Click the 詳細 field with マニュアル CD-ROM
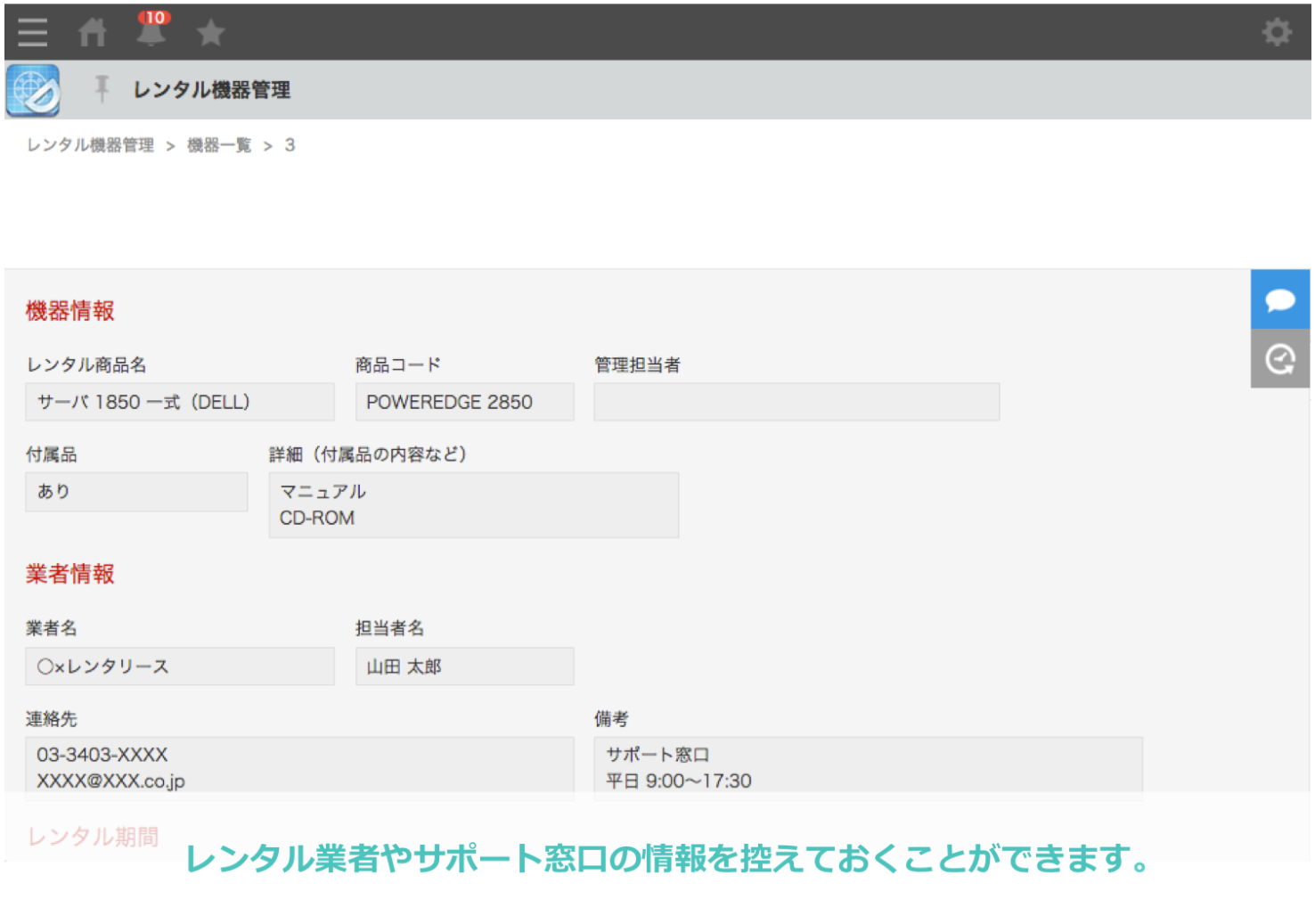The width and height of the screenshot is (1315, 924). click(474, 505)
